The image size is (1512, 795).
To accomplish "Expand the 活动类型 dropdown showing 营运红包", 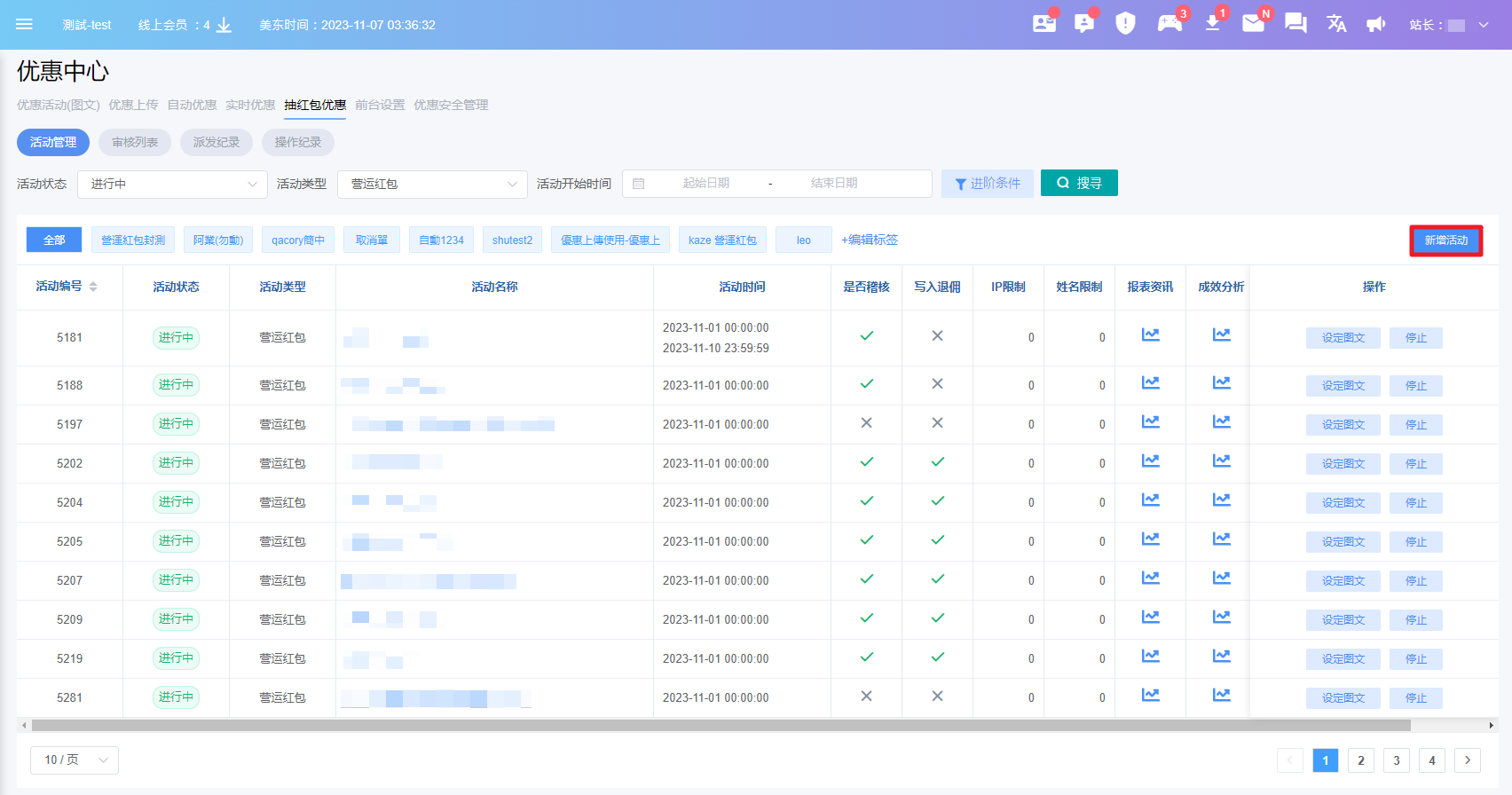I will (432, 185).
